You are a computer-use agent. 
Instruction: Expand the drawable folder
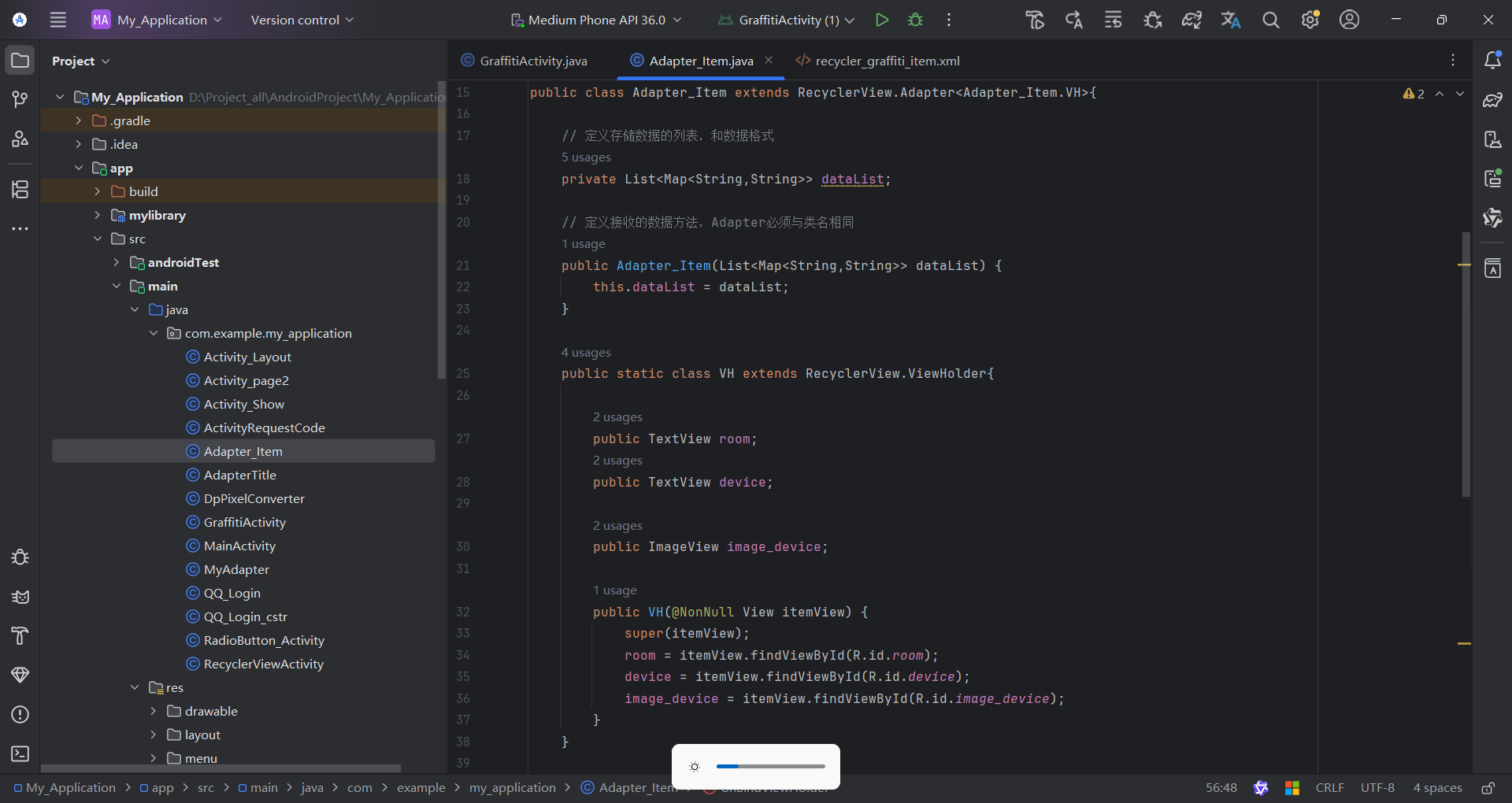tap(154, 711)
